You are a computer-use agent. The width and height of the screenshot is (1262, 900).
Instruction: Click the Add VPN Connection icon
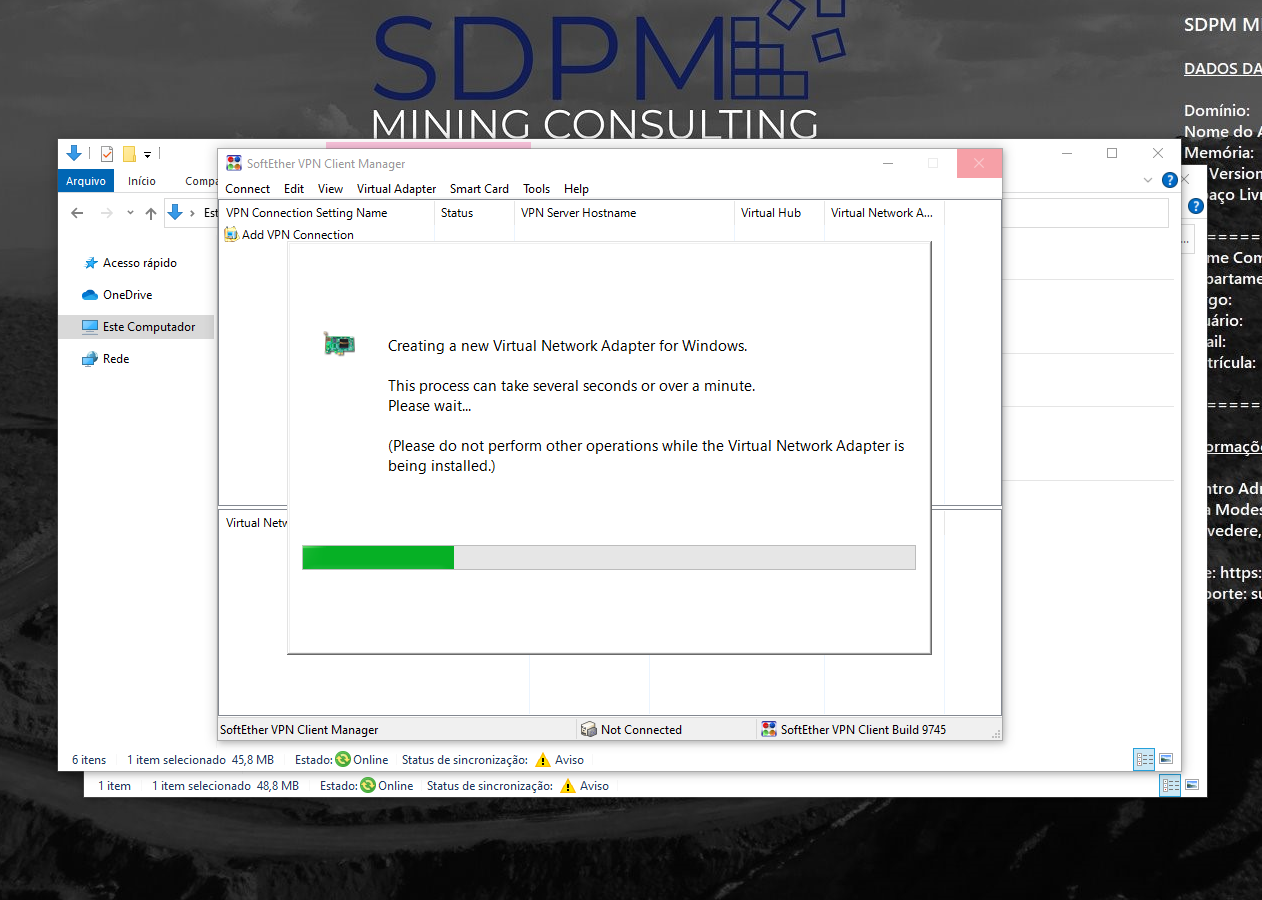pyautogui.click(x=231, y=235)
